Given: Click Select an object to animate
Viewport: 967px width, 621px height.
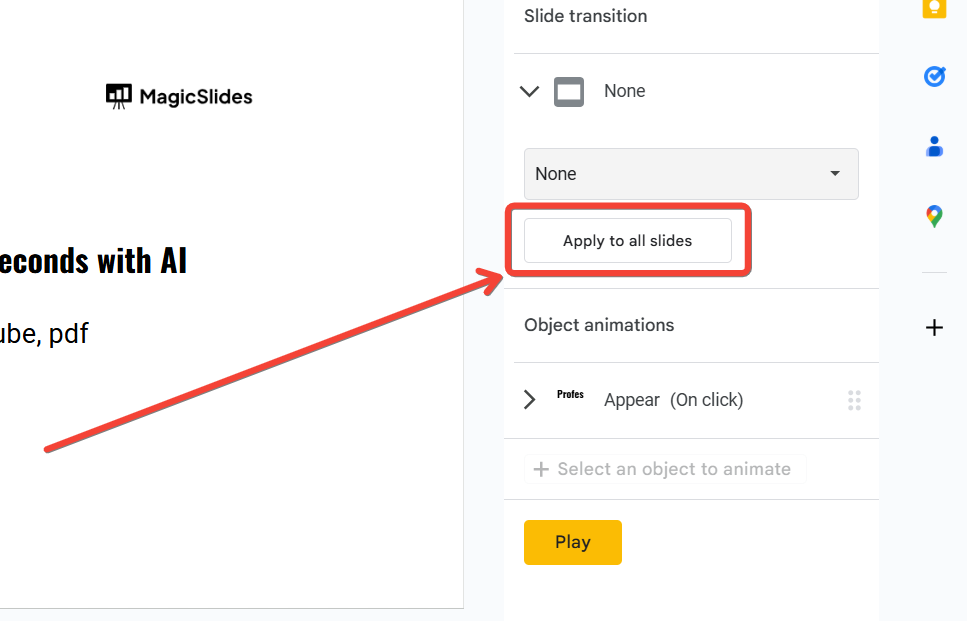Looking at the screenshot, I should click(x=665, y=469).
